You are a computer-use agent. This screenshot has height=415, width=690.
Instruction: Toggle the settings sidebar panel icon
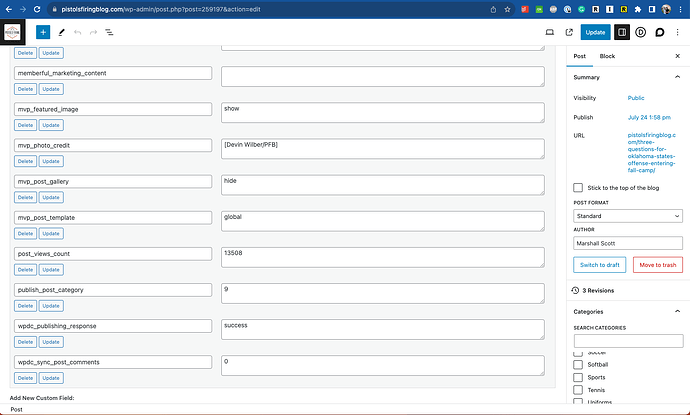(622, 32)
